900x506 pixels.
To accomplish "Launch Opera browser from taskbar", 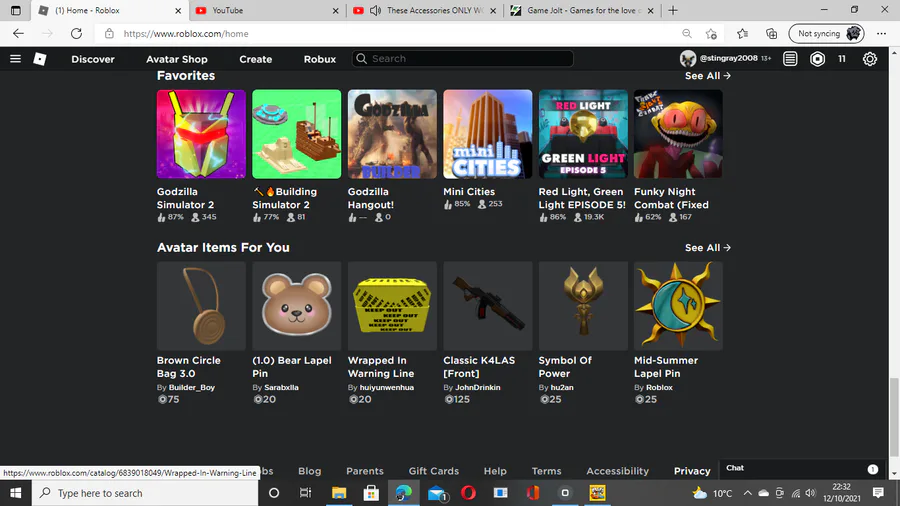I will pos(468,493).
